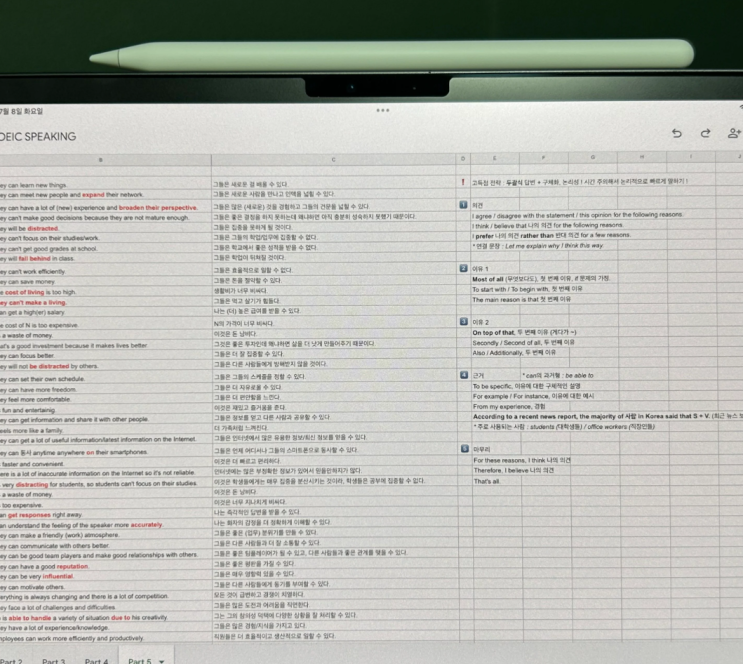Select column G header
This screenshot has width=743, height=664.
point(593,157)
